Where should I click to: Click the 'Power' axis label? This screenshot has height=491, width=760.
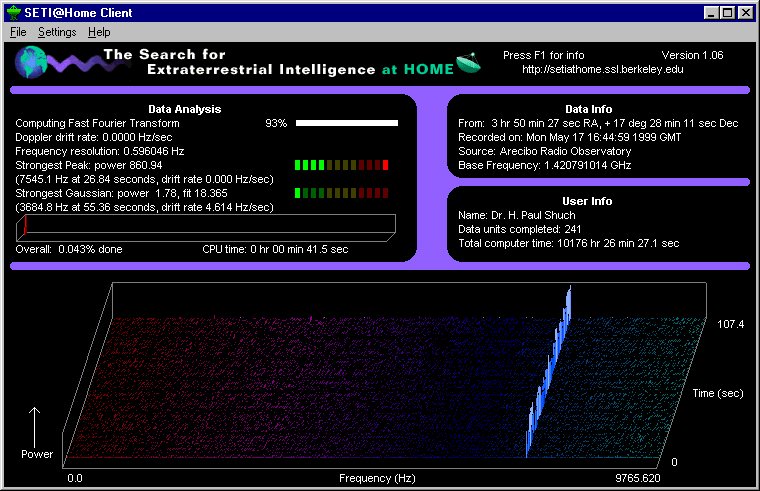coord(37,454)
